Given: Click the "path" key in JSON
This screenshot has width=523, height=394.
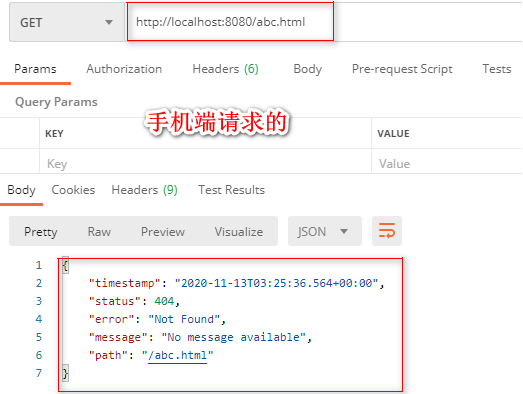Looking at the screenshot, I should 108,355.
